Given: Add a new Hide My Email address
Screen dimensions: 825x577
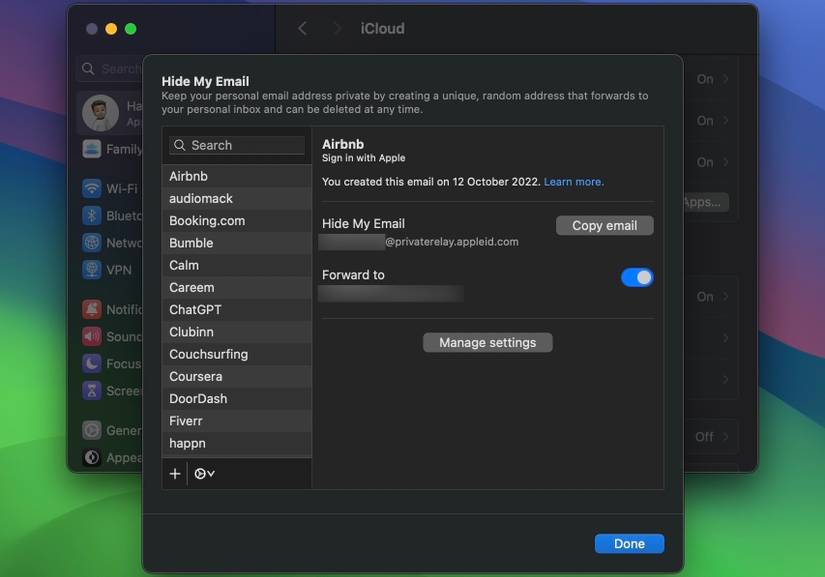Looking at the screenshot, I should click(174, 472).
